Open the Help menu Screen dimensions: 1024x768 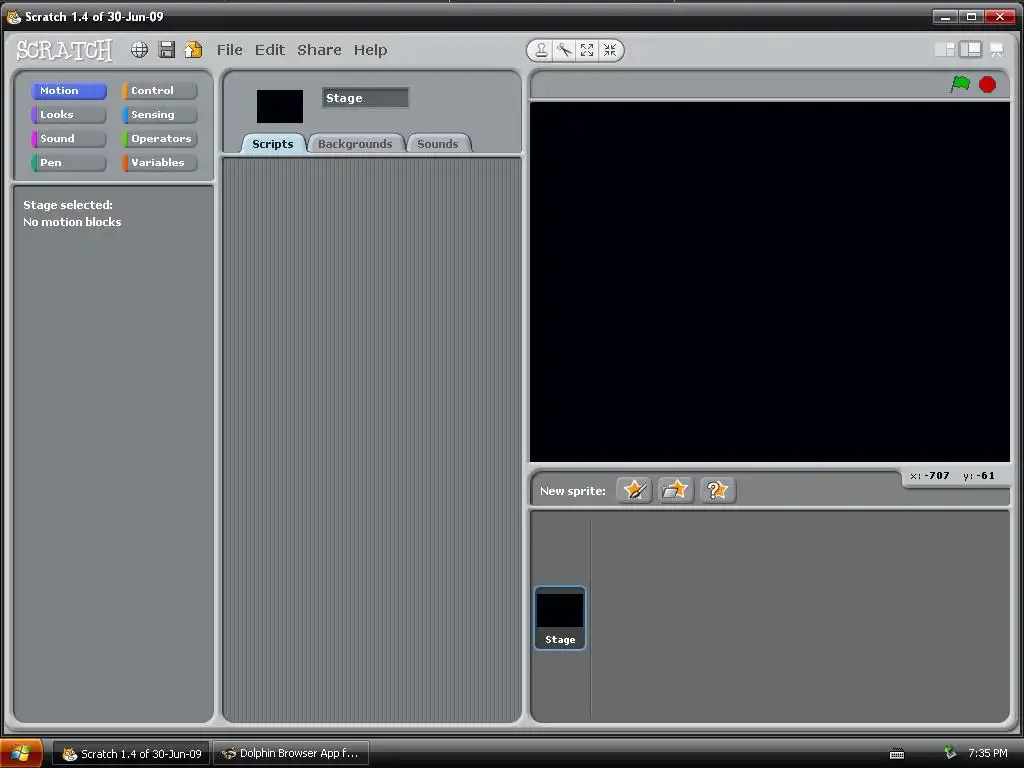370,50
